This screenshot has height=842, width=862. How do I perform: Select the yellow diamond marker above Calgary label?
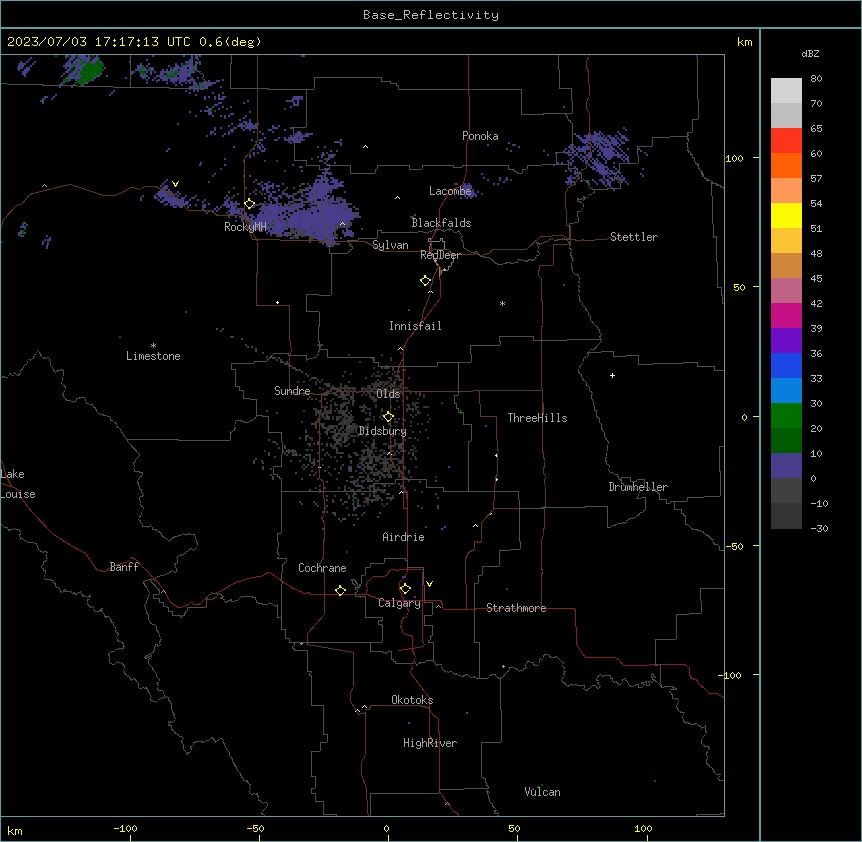[405, 589]
